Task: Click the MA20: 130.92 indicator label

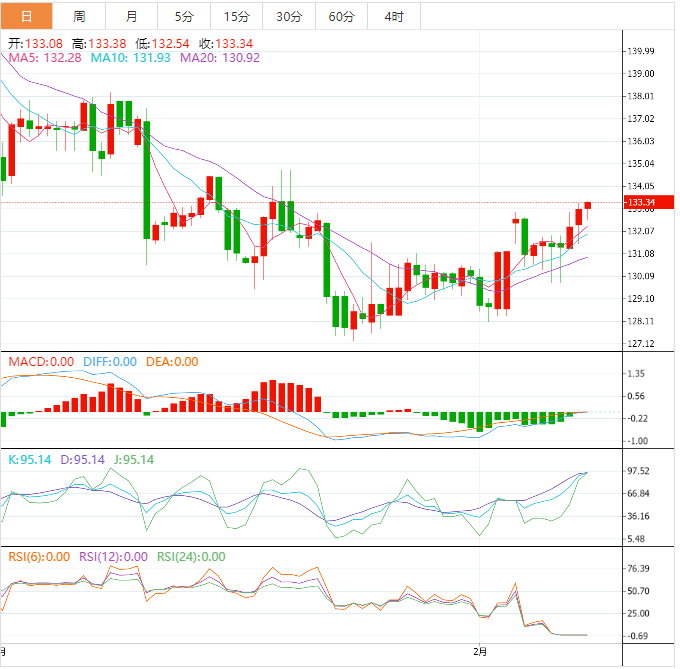Action: [x=220, y=58]
